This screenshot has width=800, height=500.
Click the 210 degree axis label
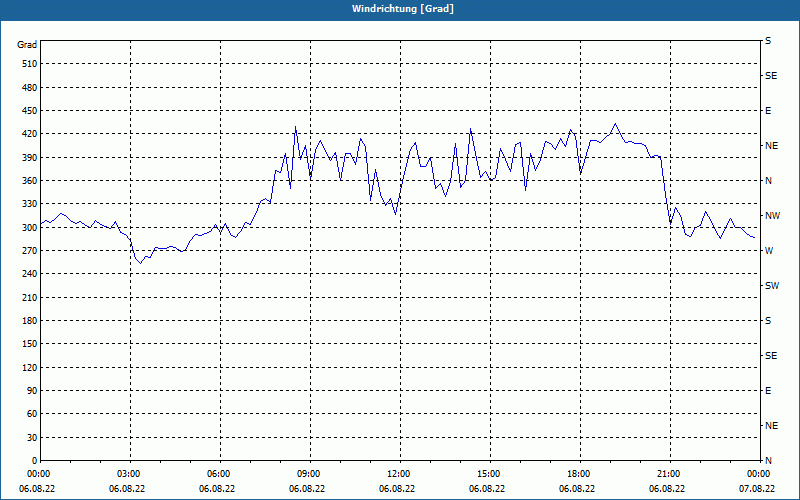click(x=30, y=297)
